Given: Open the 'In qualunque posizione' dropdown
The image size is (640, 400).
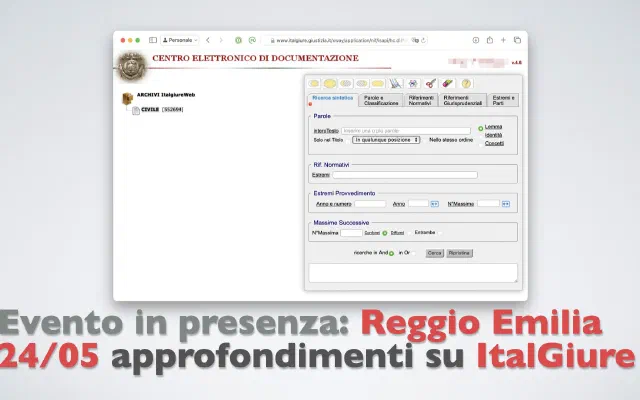Looking at the screenshot, I should pos(386,140).
